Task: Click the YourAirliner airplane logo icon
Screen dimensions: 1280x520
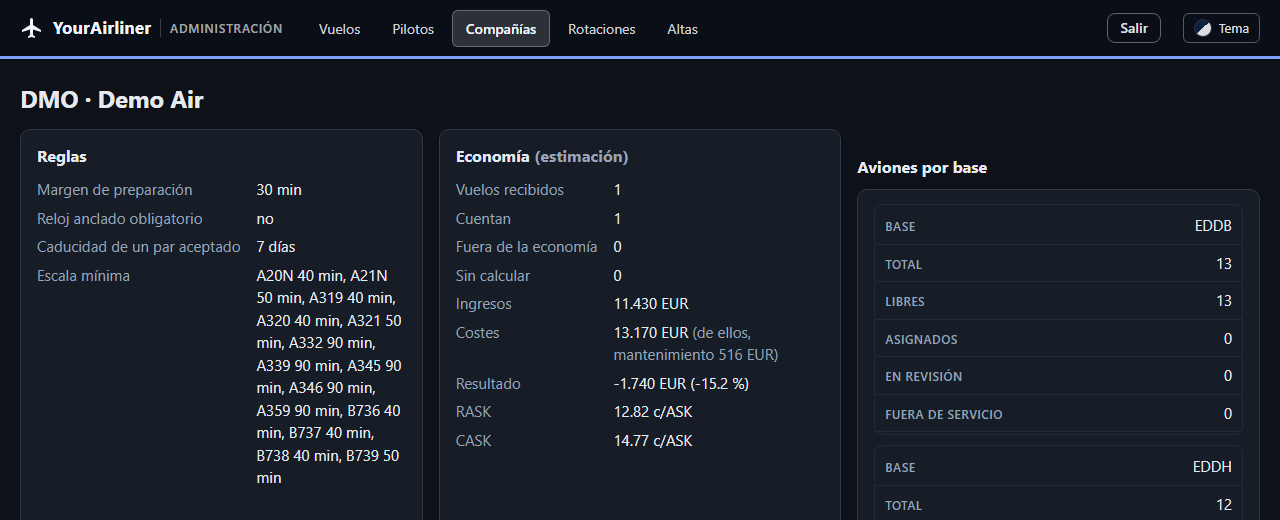Action: coord(32,28)
